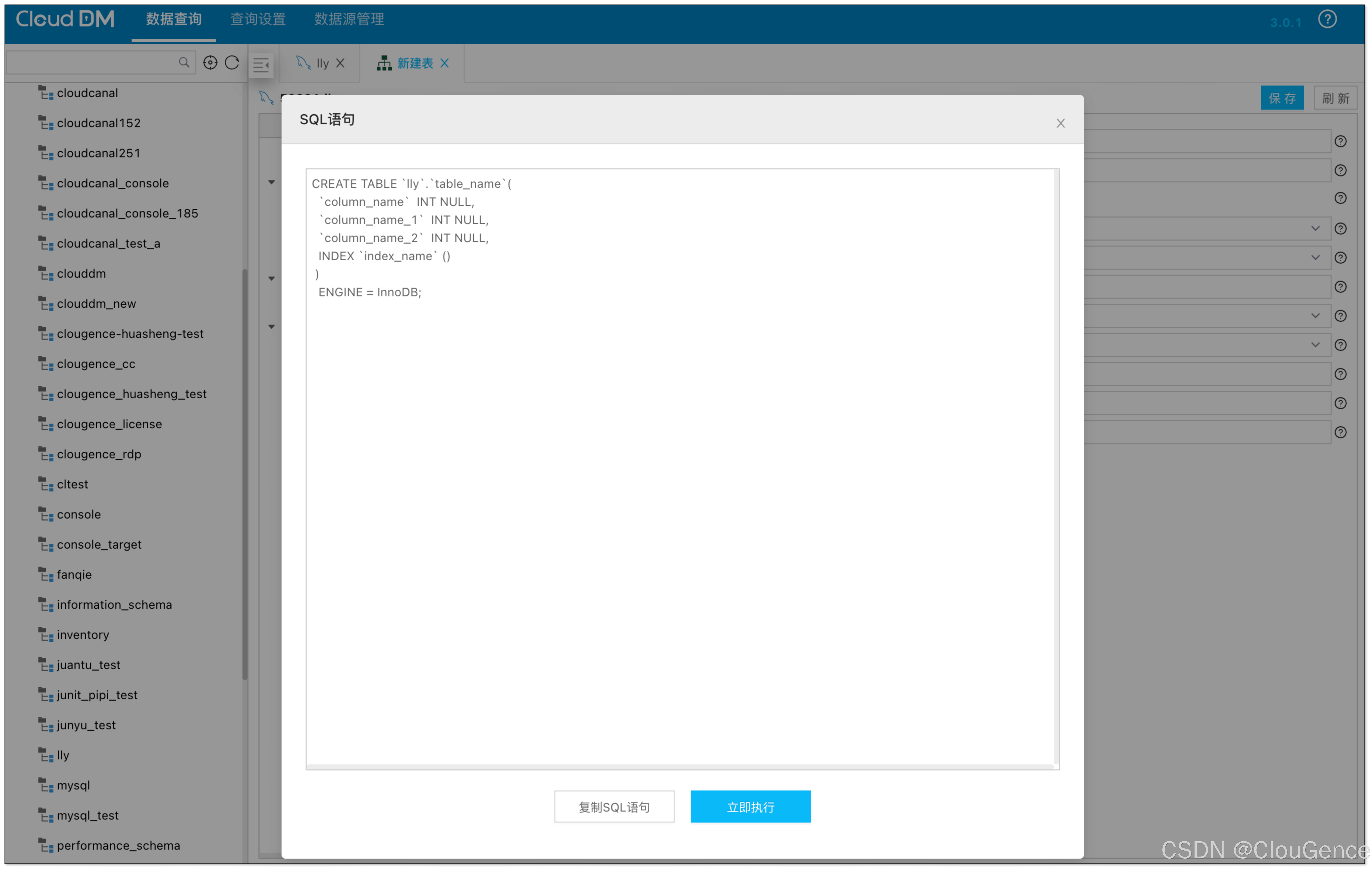This screenshot has width=1372, height=871.
Task: Click the 保存 button
Action: (1282, 98)
